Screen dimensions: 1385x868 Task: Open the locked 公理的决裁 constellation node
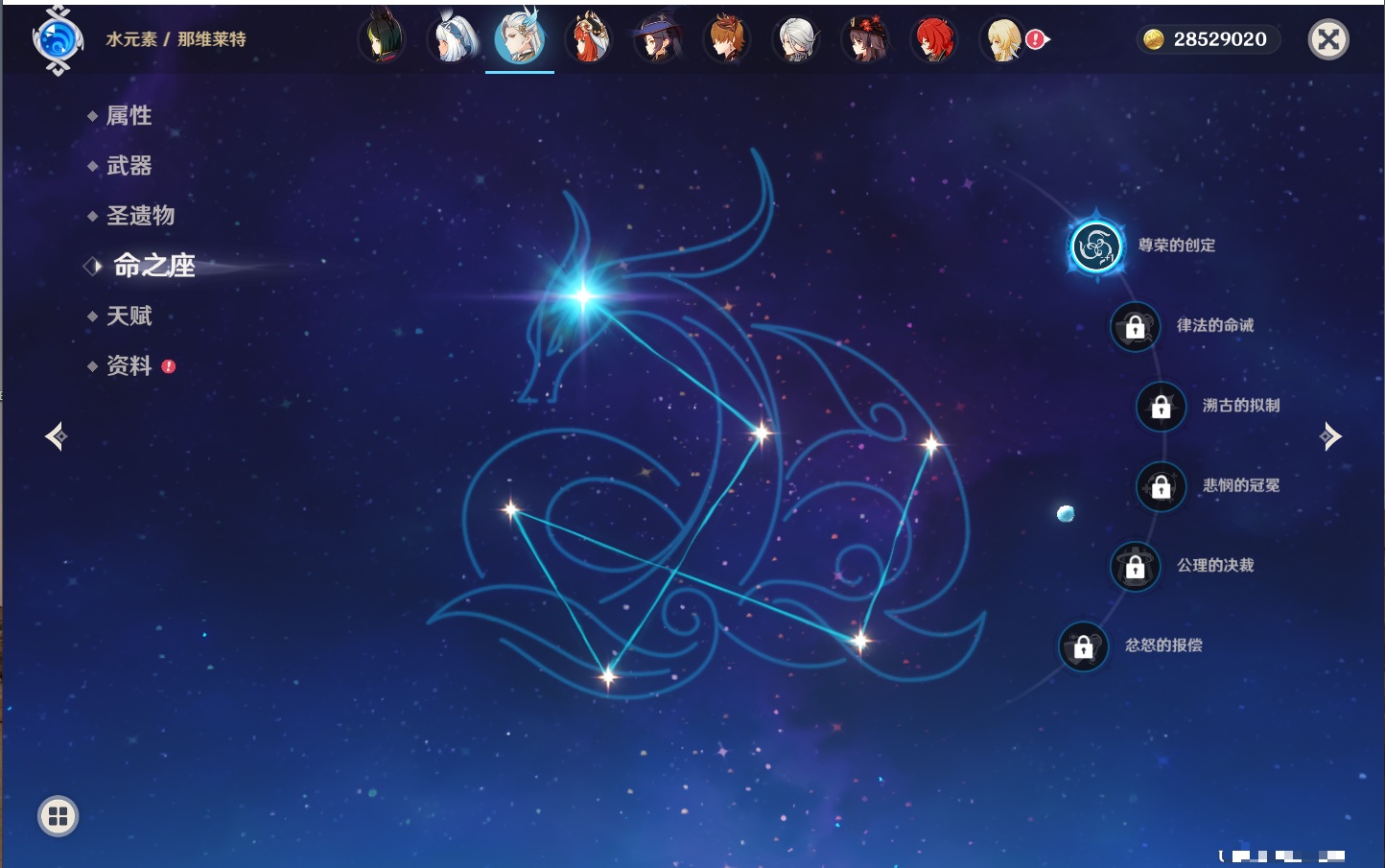click(x=1135, y=567)
